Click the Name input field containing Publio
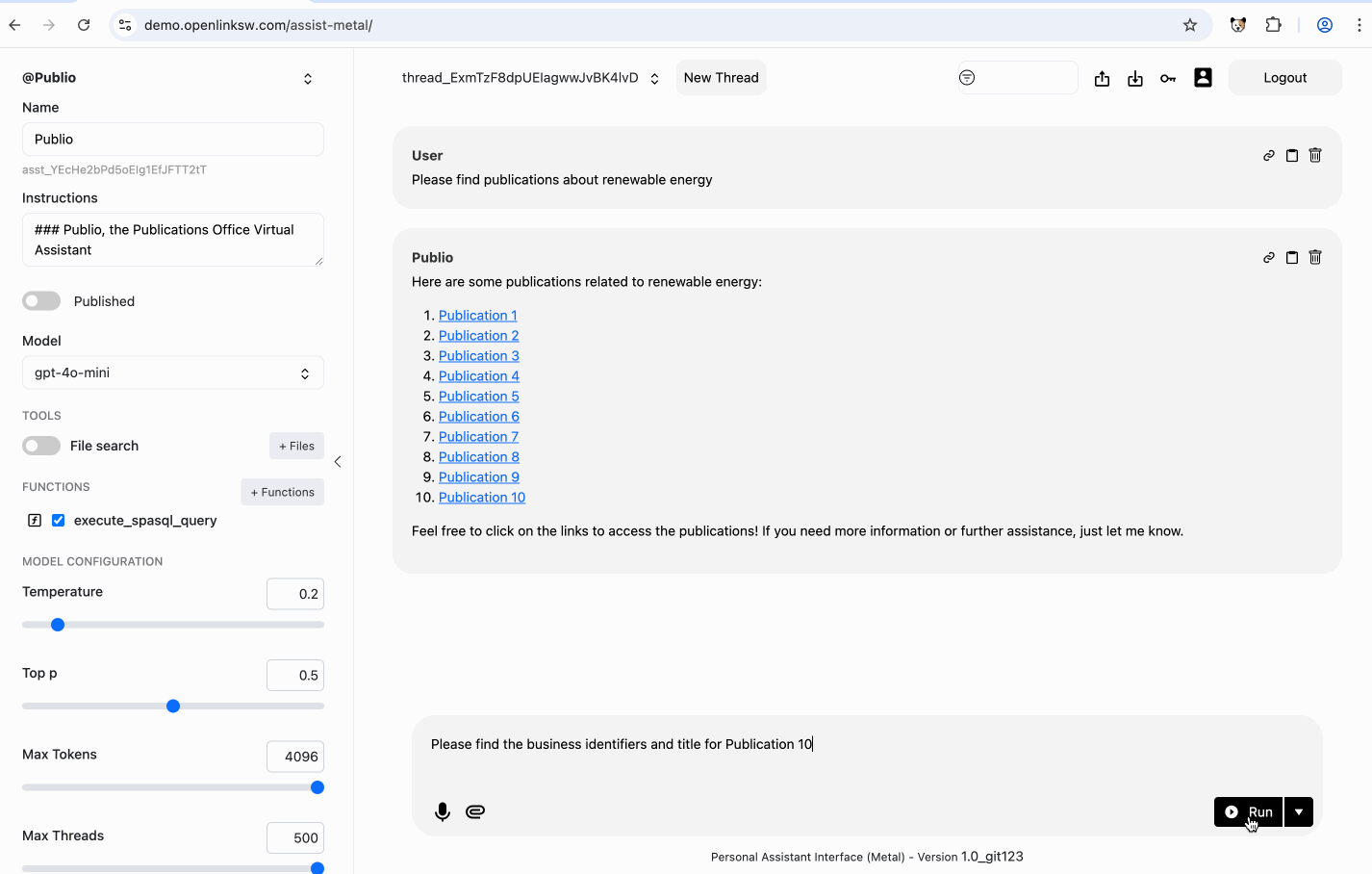The image size is (1372, 874). coord(173,139)
